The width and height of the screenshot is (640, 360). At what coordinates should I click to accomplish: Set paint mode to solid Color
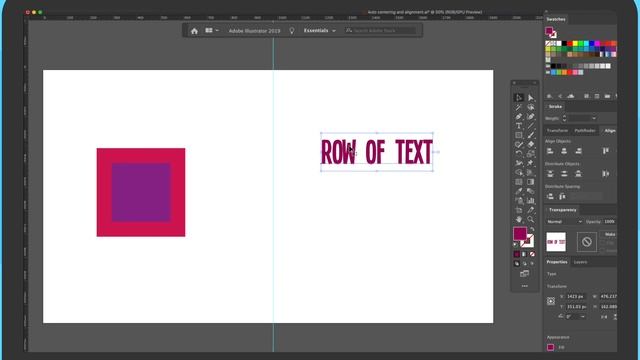tap(517, 254)
